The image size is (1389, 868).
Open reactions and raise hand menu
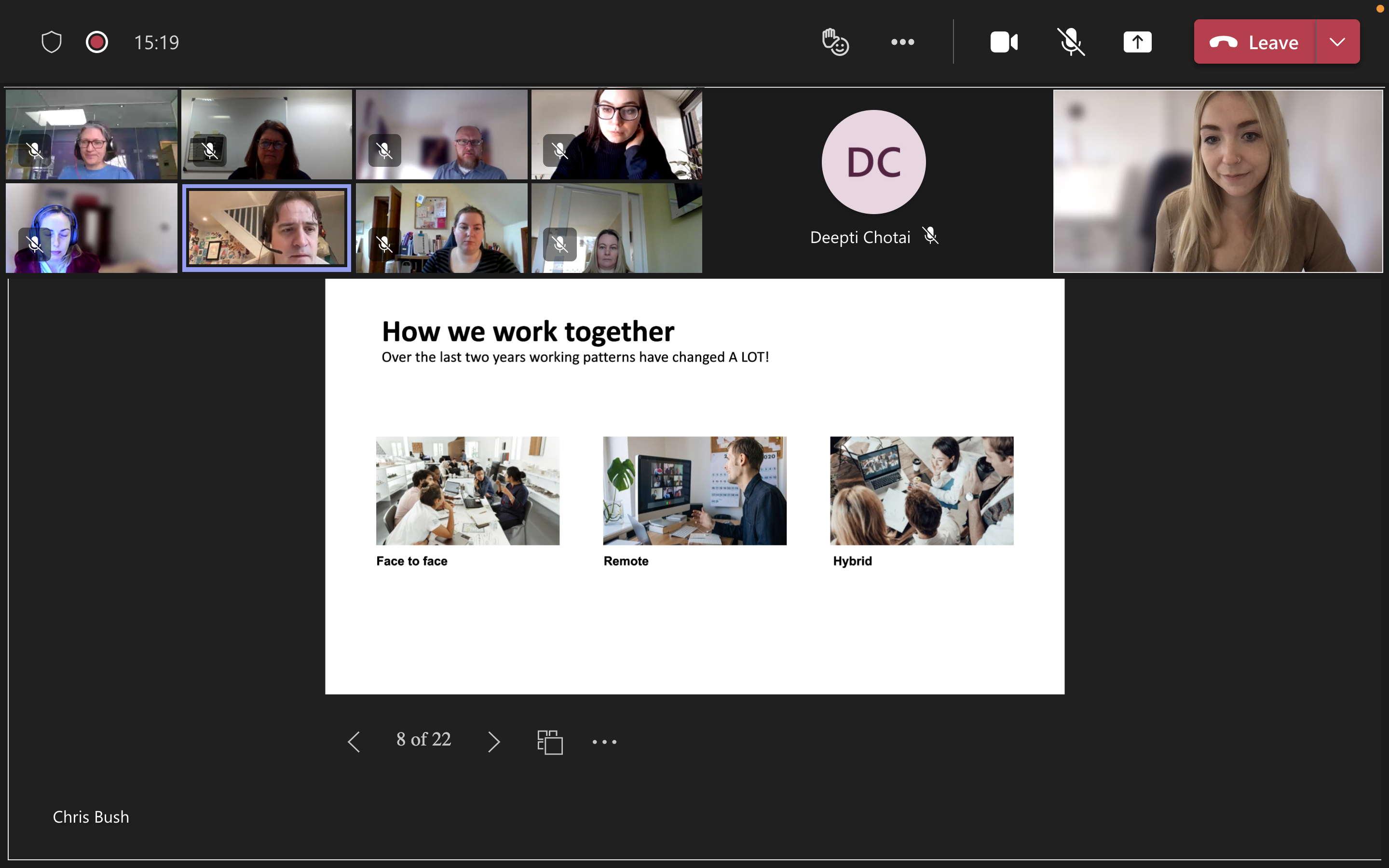[835, 42]
